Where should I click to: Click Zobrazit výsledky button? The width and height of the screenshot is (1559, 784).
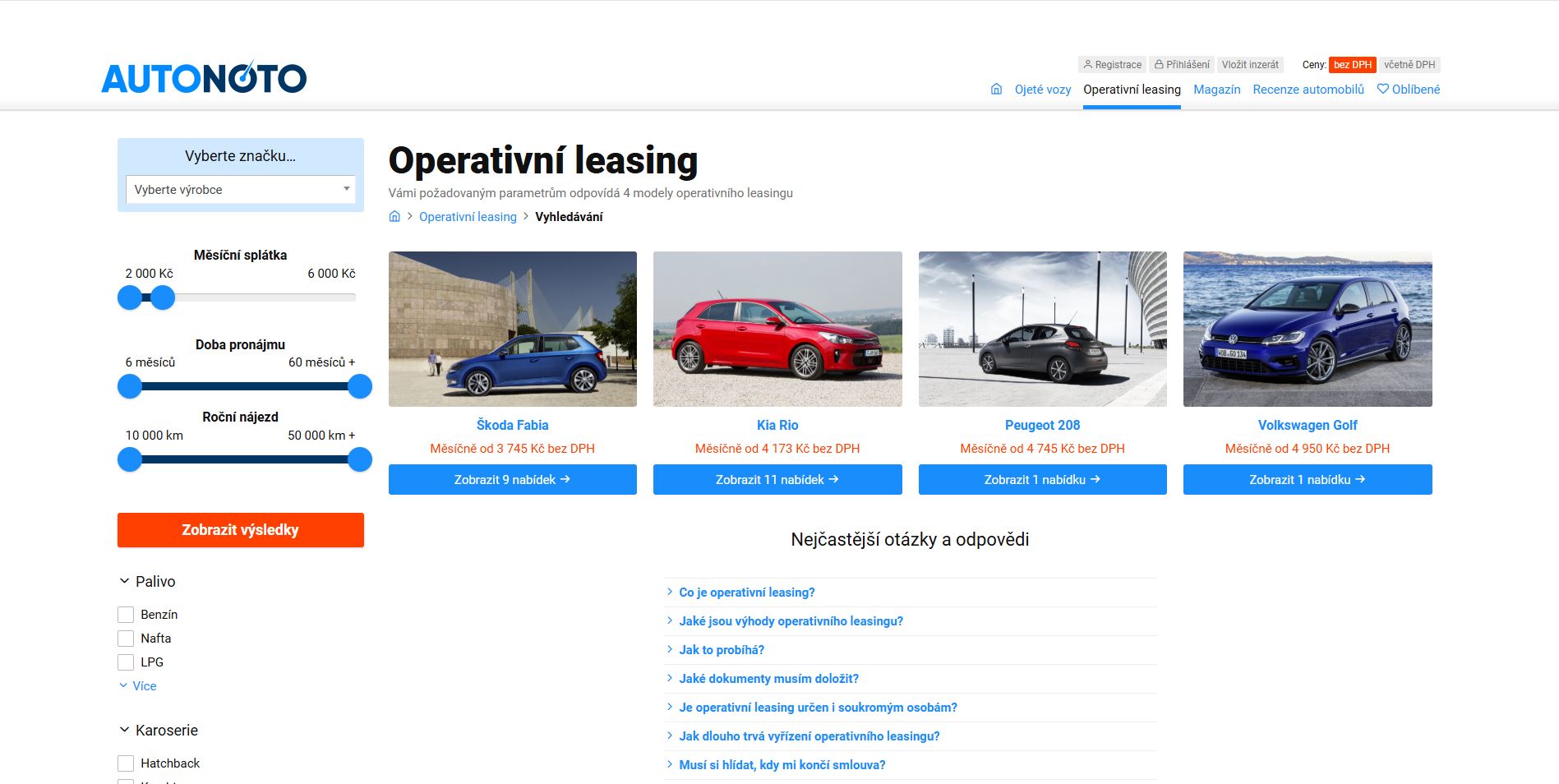[x=240, y=530]
